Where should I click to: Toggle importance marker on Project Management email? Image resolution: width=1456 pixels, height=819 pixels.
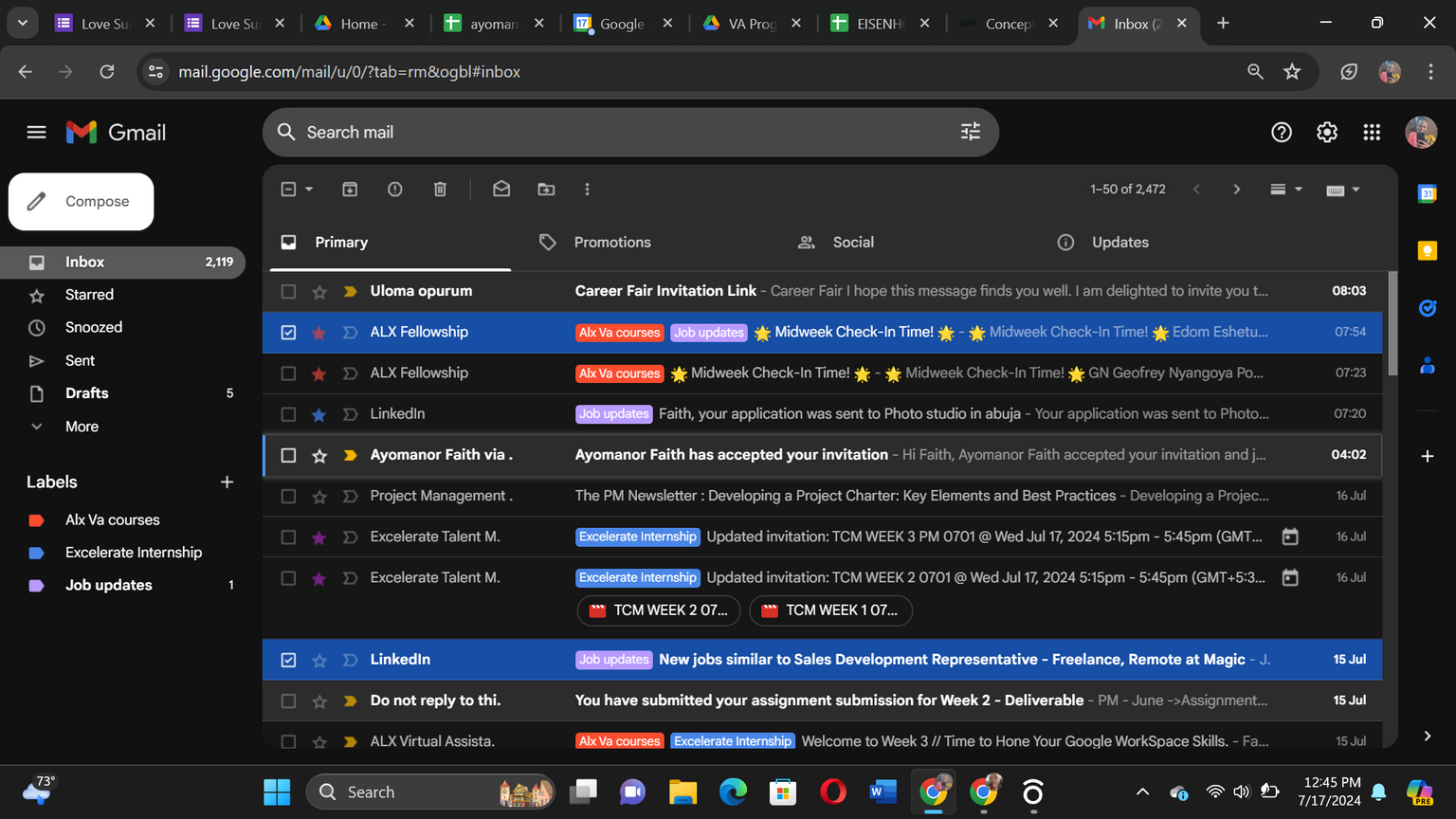pos(350,496)
